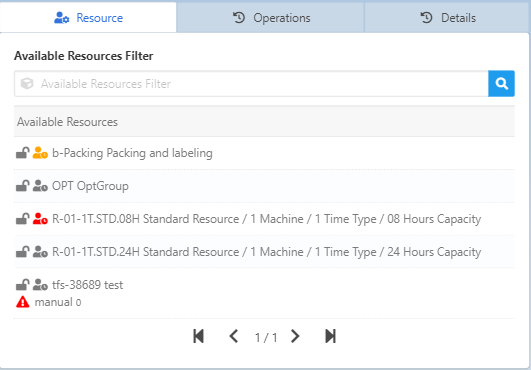Click the Operations tab history icon
The width and height of the screenshot is (531, 370).
pyautogui.click(x=239, y=18)
